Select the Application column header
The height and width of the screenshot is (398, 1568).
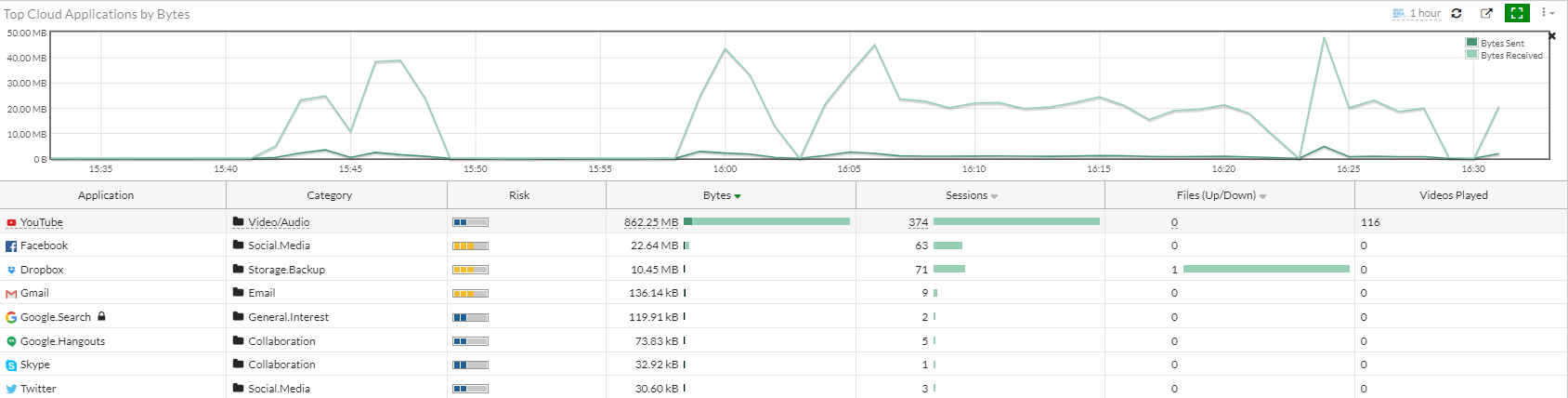[106, 195]
